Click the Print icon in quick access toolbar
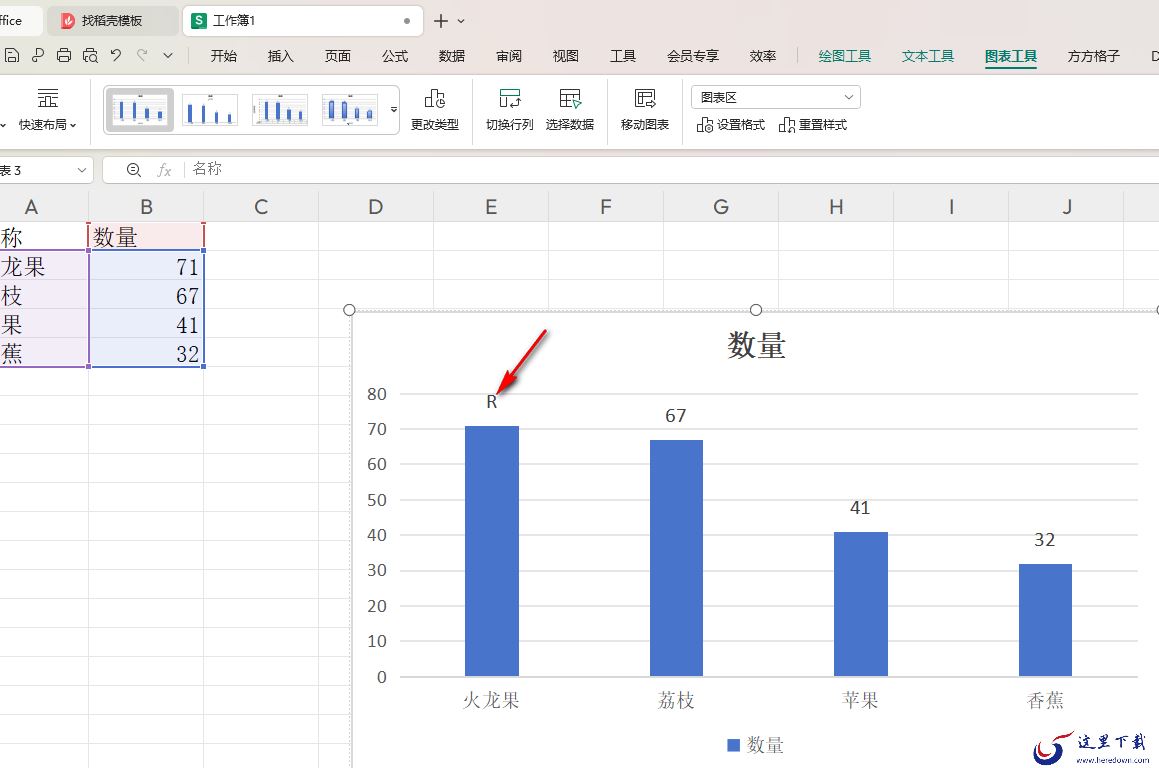 tap(64, 55)
